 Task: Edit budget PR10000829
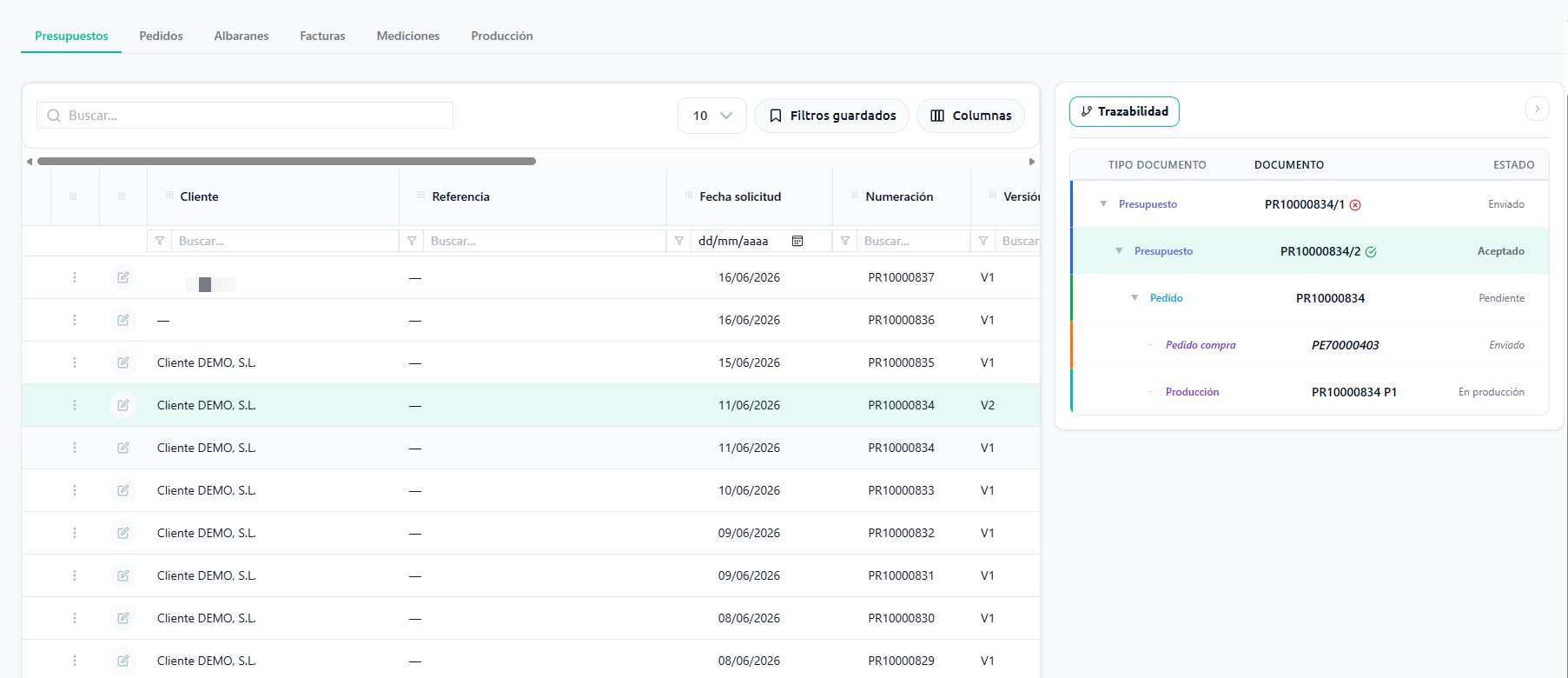(x=123, y=661)
